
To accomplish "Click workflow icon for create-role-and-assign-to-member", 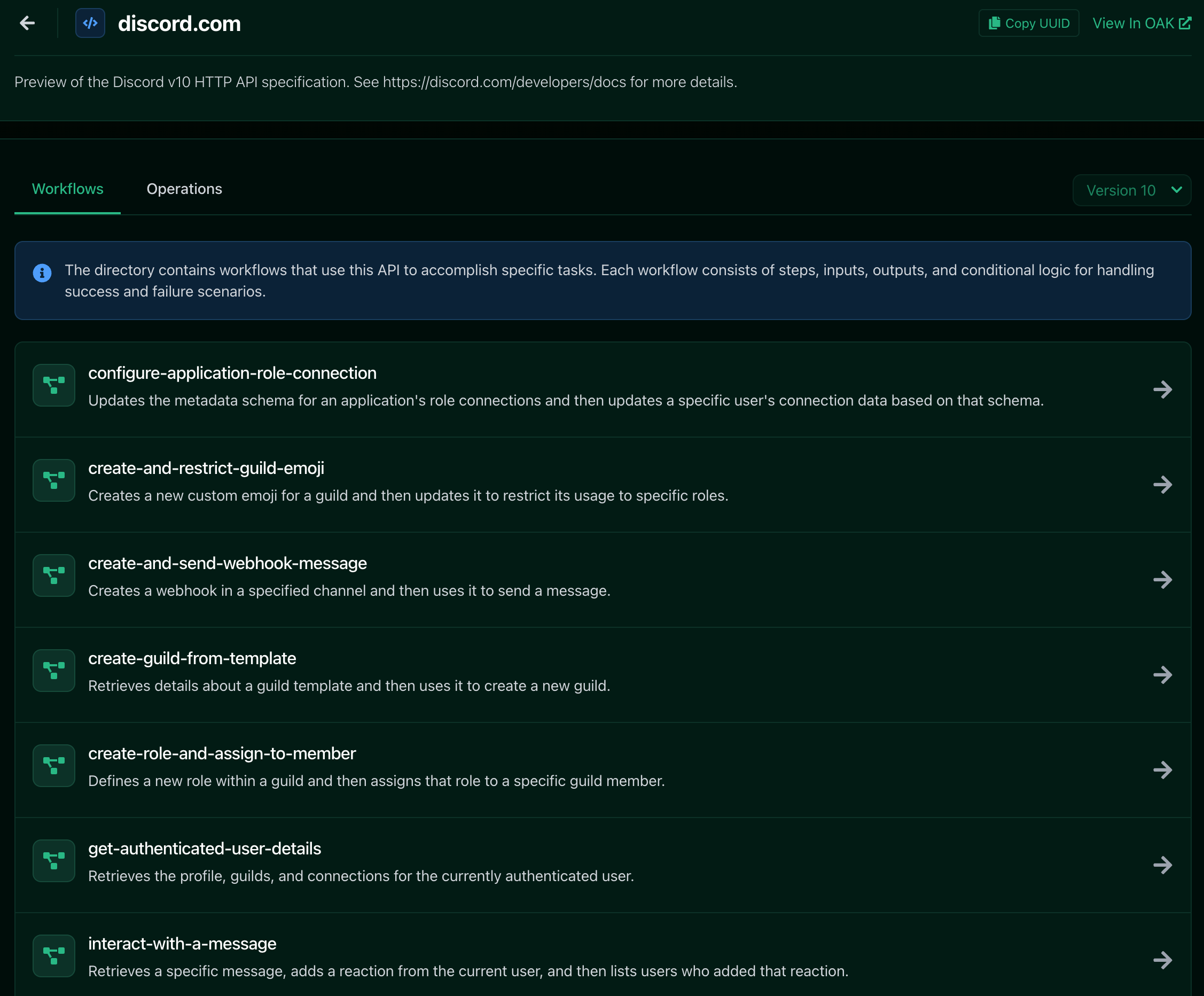I will point(54,766).
